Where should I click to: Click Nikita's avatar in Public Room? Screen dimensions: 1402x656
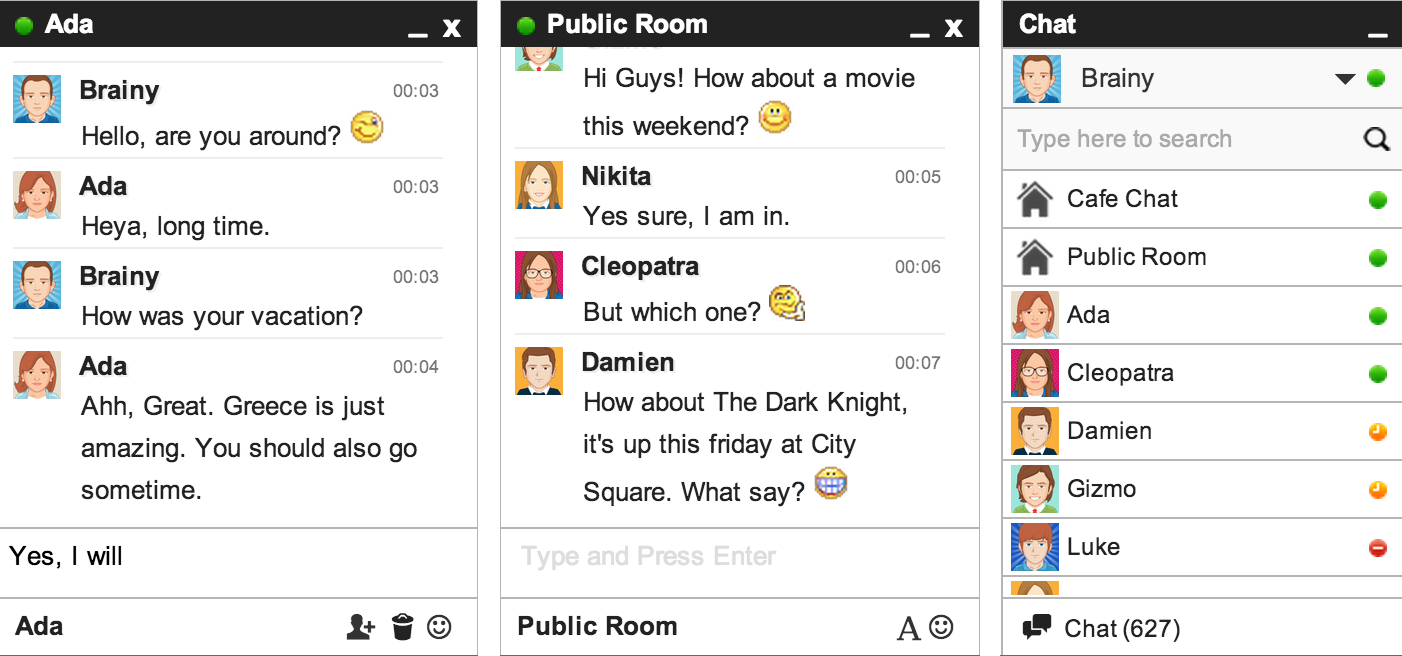click(539, 185)
